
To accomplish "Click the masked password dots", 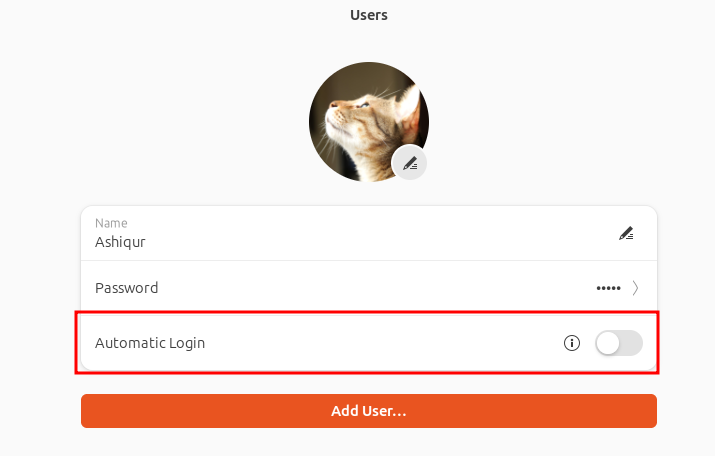I will 608,288.
